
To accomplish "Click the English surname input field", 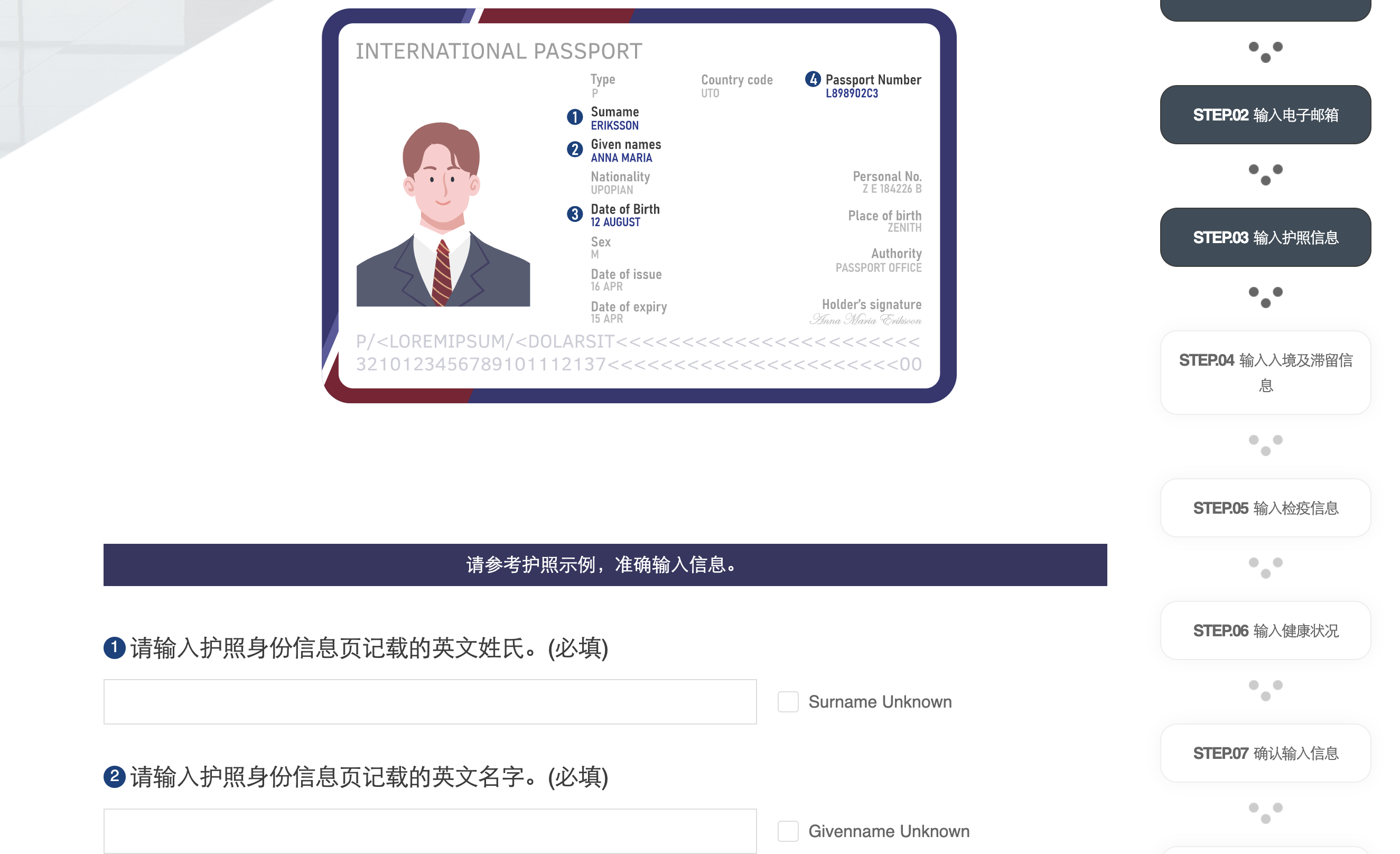I will 430,702.
